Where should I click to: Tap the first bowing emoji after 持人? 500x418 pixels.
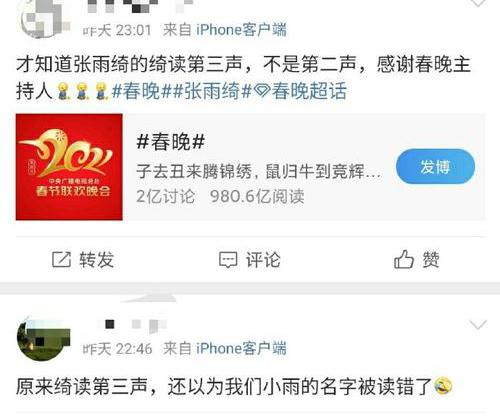tap(62, 91)
